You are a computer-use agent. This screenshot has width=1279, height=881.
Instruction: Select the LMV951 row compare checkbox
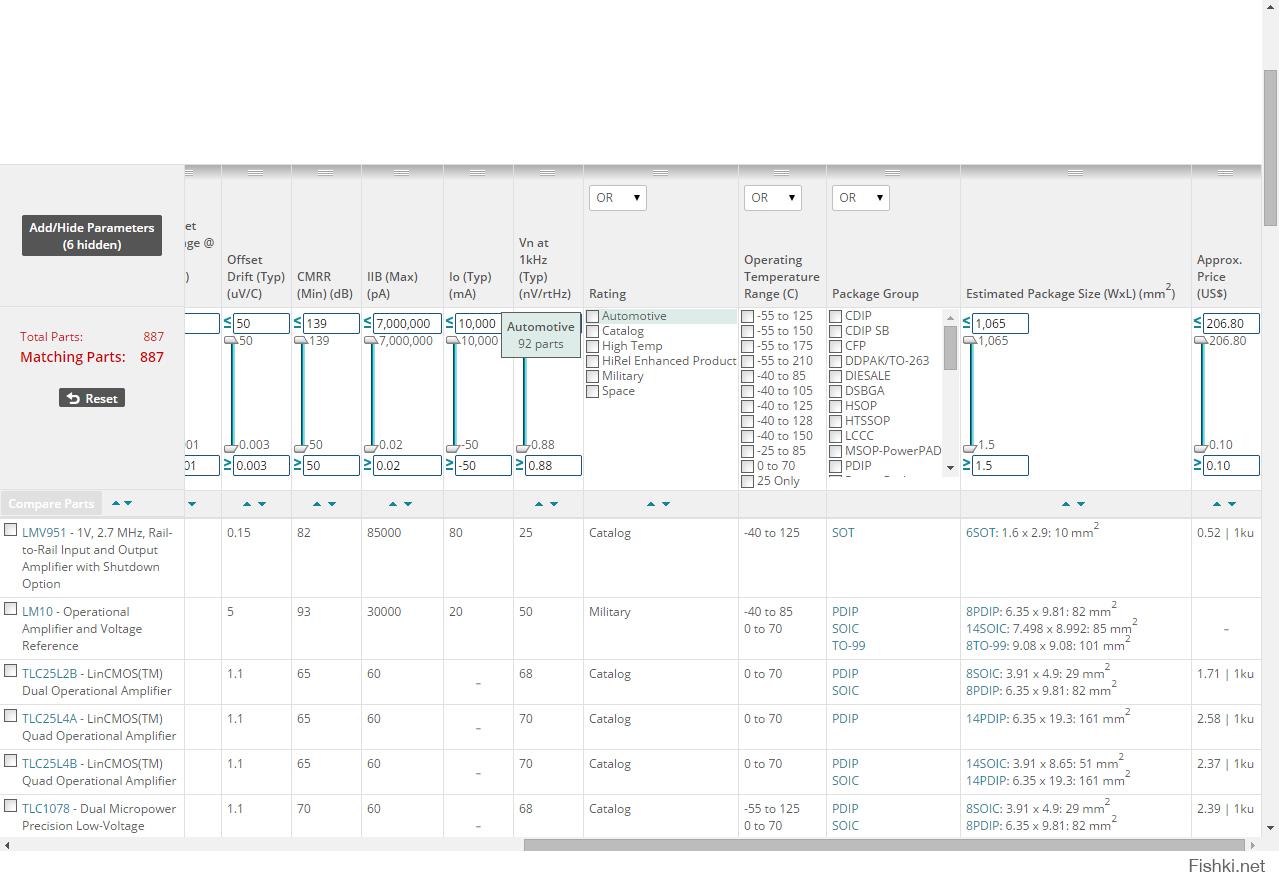[x=11, y=530]
